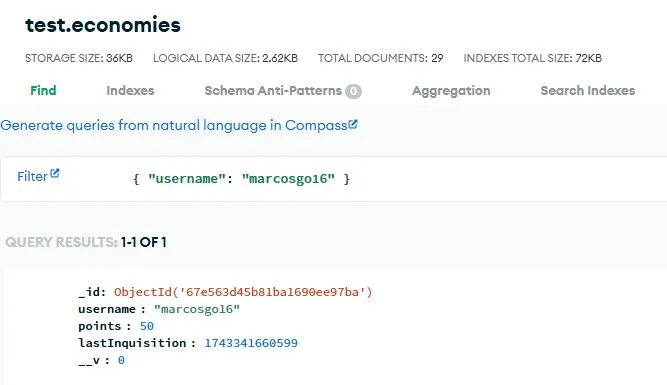Click the points field name
The width and height of the screenshot is (667, 385).
100,327
